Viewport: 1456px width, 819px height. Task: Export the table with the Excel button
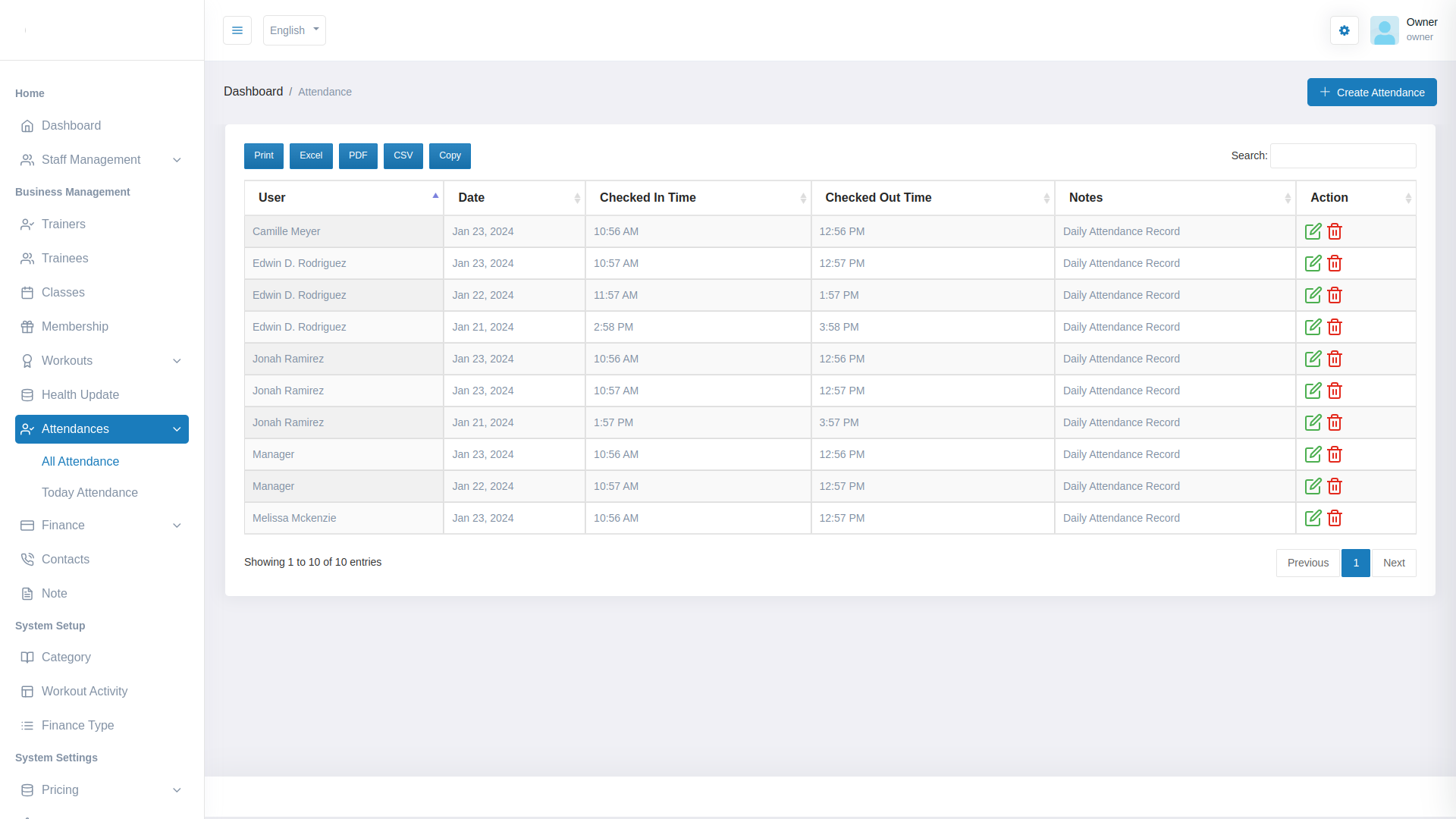(x=311, y=155)
